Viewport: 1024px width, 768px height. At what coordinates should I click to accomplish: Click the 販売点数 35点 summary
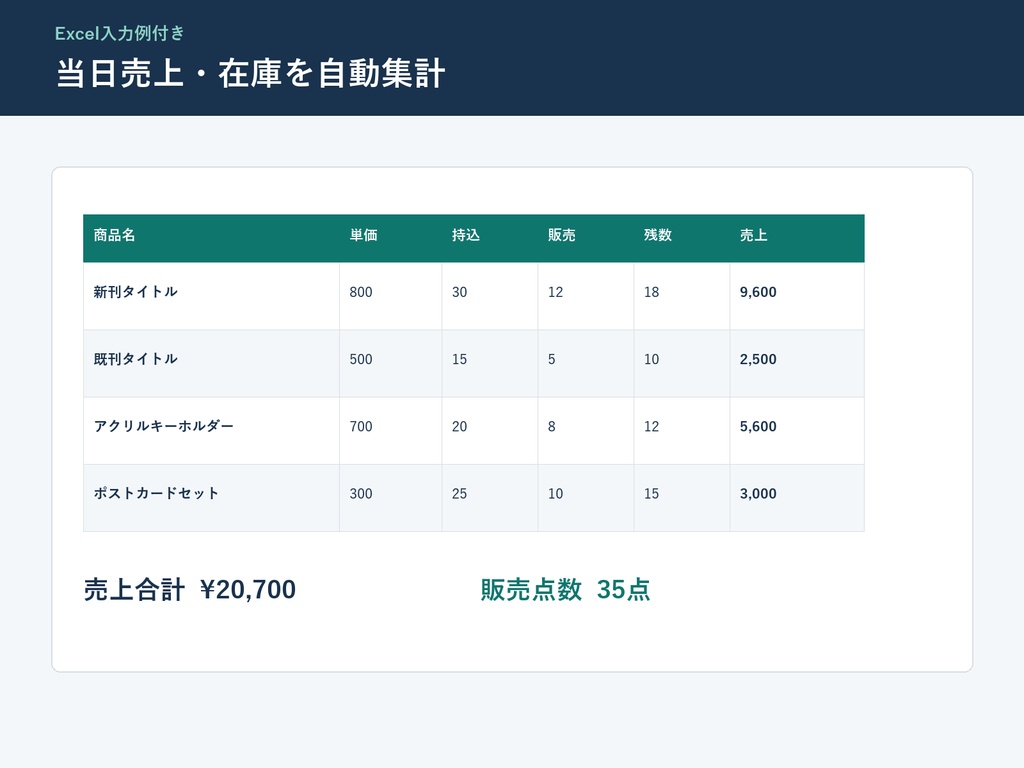click(566, 590)
